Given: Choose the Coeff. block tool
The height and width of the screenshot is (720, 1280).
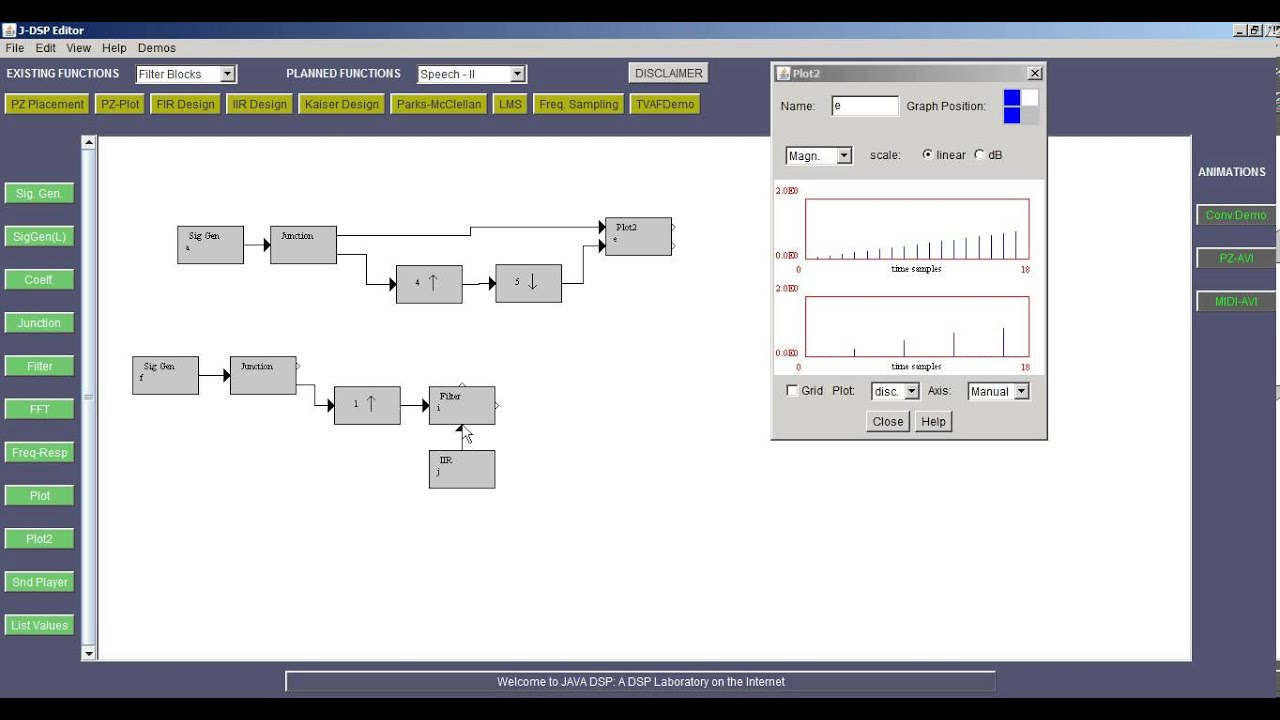Looking at the screenshot, I should tap(39, 280).
